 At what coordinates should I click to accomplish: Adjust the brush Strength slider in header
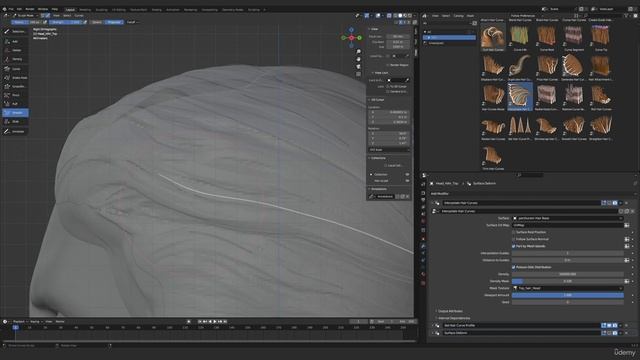(x=65, y=22)
